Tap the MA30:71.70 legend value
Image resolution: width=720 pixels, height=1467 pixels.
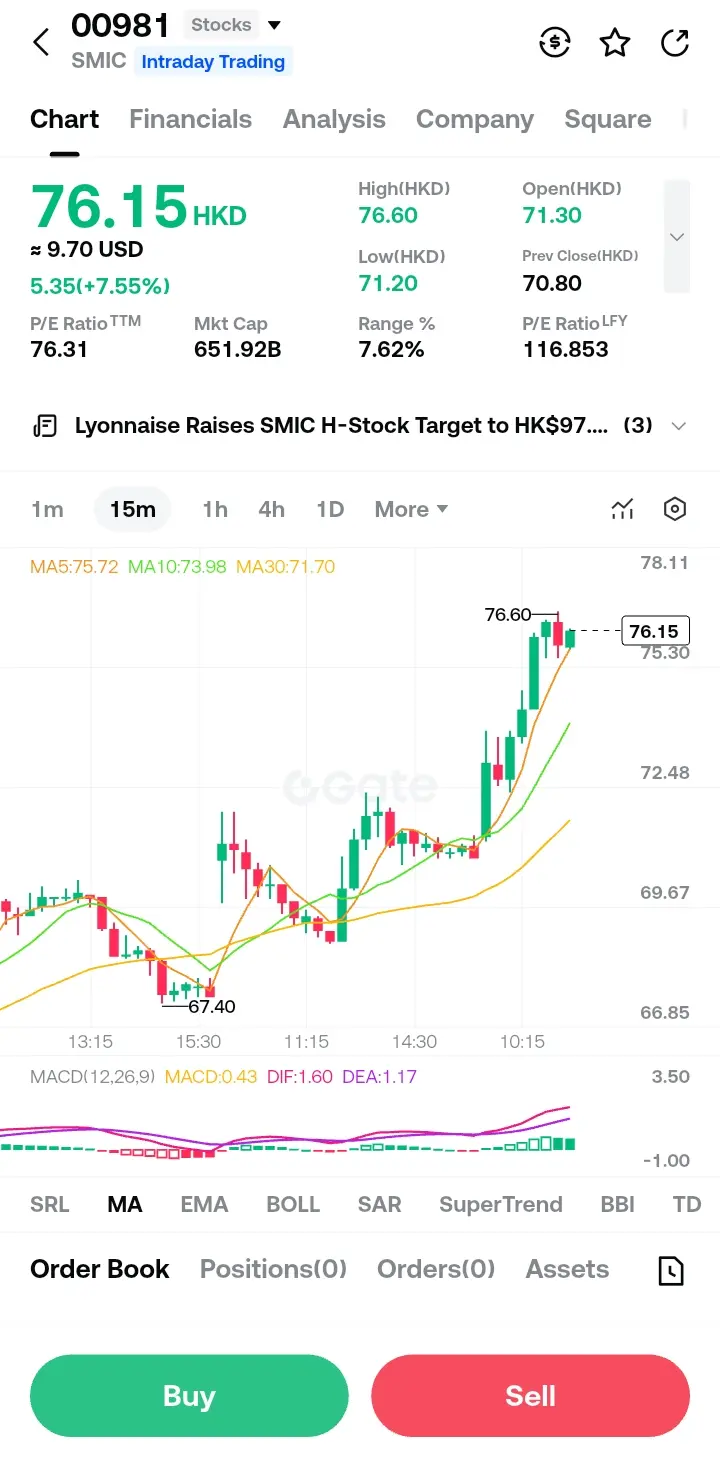click(x=285, y=567)
